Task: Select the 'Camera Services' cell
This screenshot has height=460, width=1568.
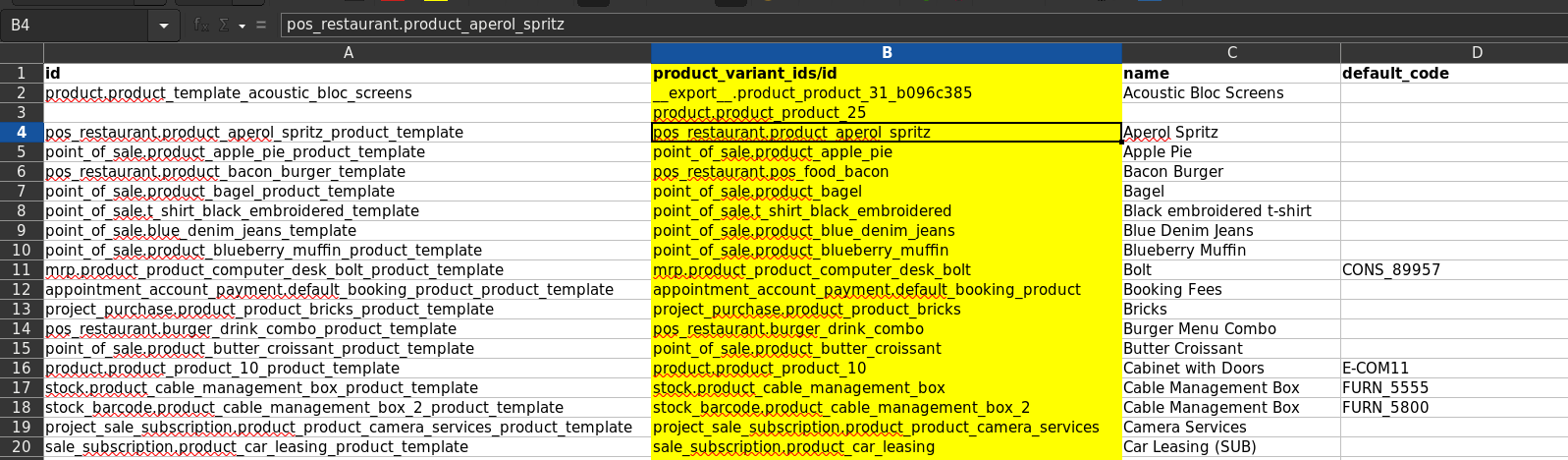Action: 1231,427
